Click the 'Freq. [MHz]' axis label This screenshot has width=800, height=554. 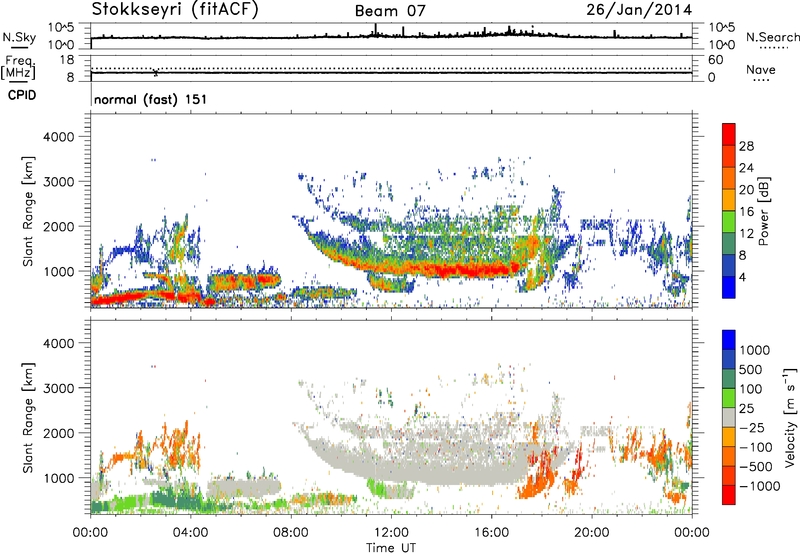click(19, 67)
